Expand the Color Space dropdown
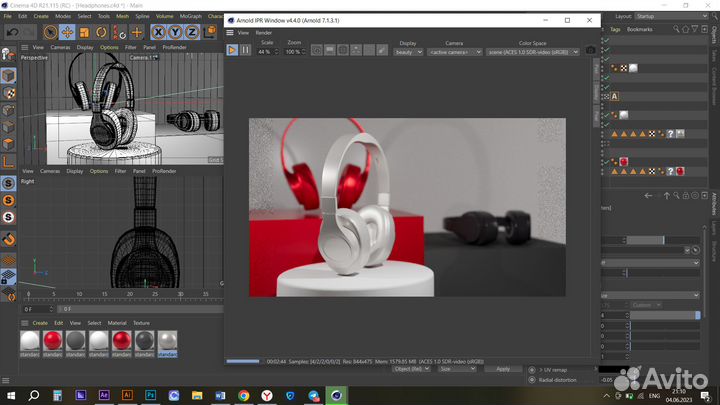The image size is (720, 405). click(533, 51)
